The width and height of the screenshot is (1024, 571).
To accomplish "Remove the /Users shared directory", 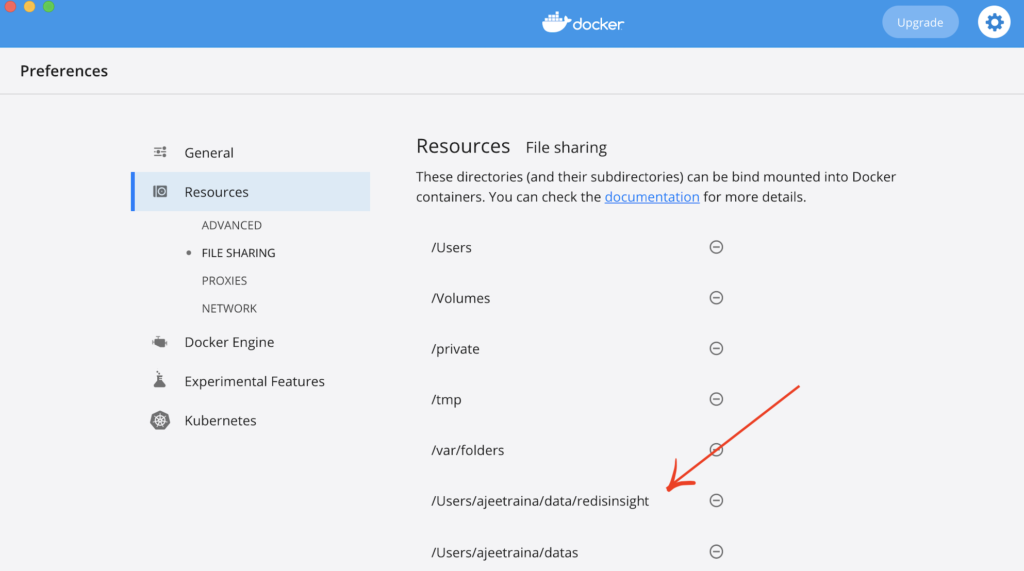I will [716, 247].
